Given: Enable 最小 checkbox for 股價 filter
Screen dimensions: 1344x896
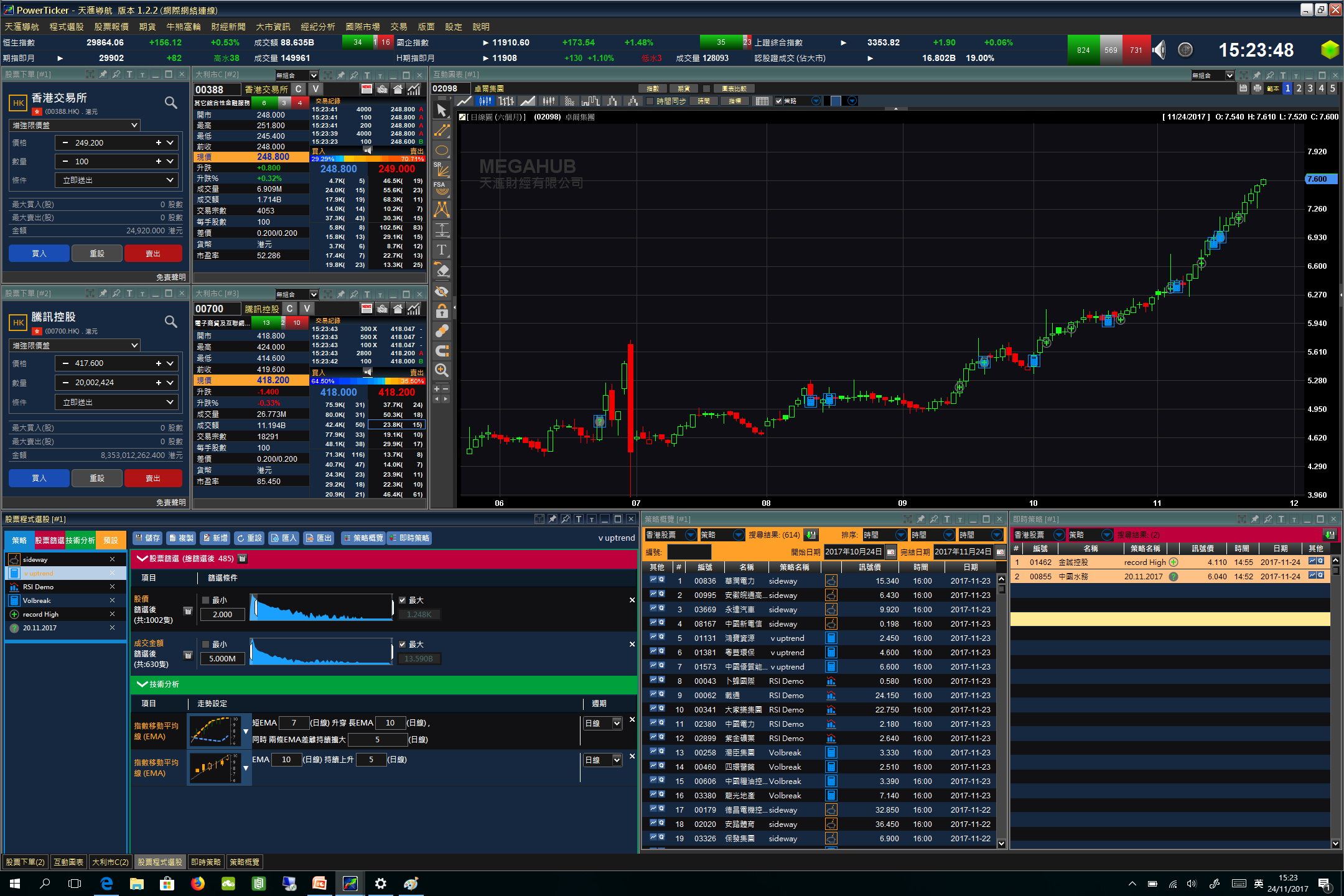Looking at the screenshot, I should point(205,600).
